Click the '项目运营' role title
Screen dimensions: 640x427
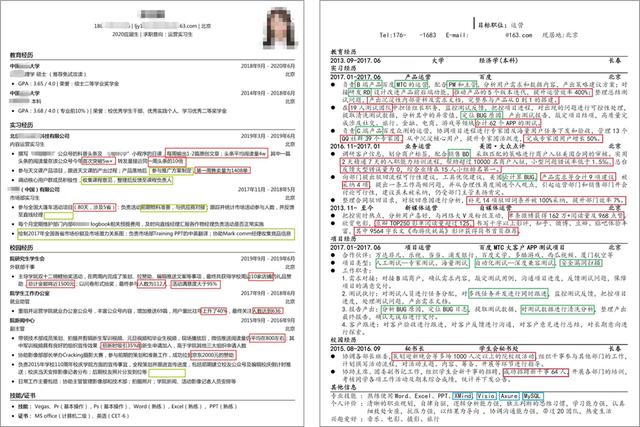[x=418, y=247]
